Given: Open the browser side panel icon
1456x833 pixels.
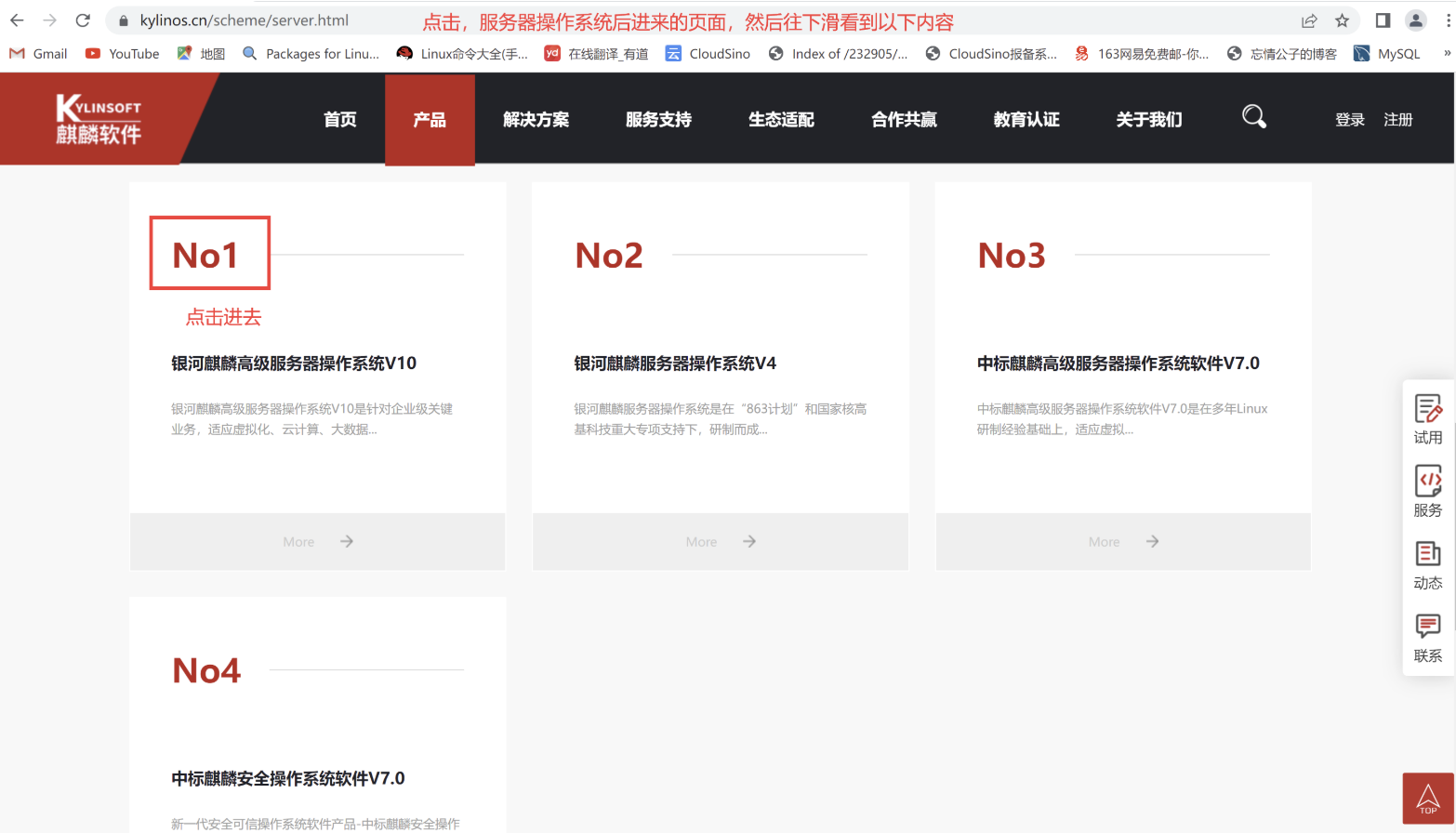Looking at the screenshot, I should [x=1383, y=20].
